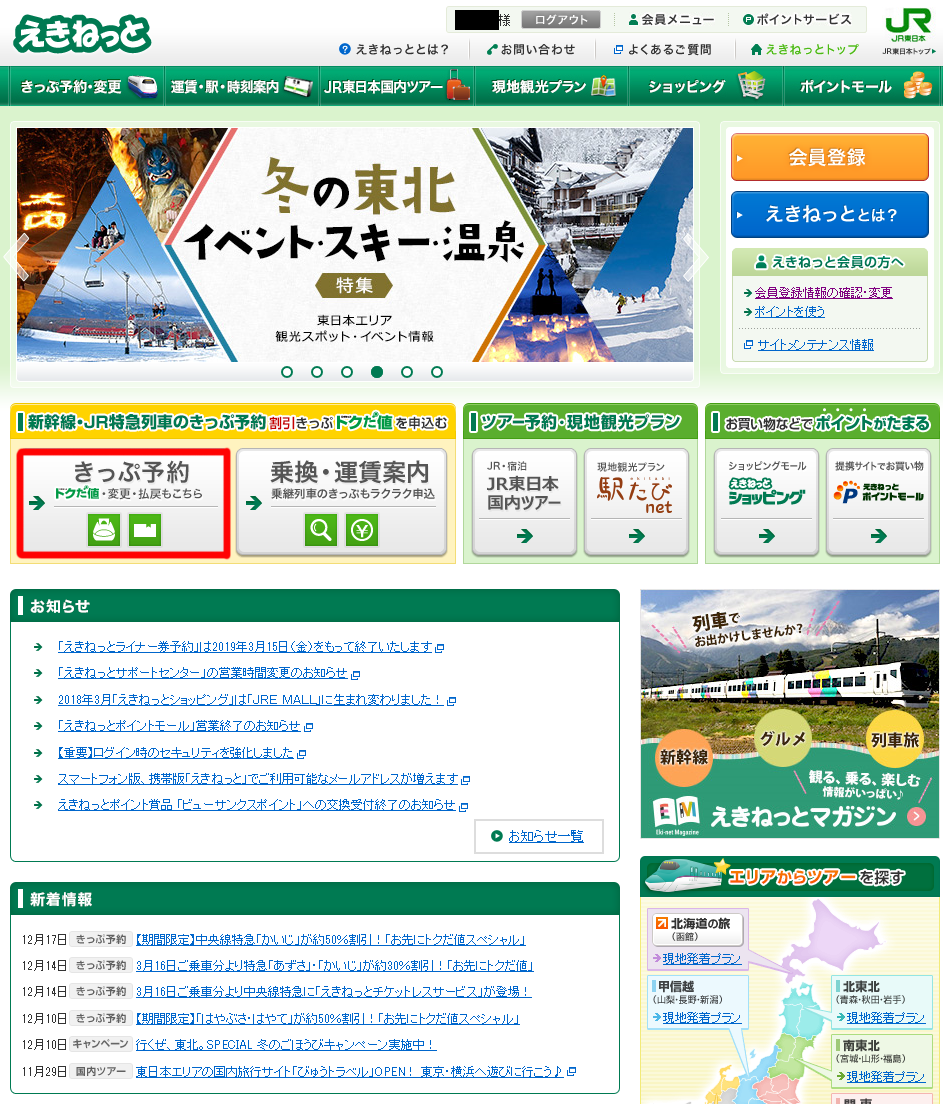Open あずさ・かいじ 30%割引 news

tap(335, 965)
